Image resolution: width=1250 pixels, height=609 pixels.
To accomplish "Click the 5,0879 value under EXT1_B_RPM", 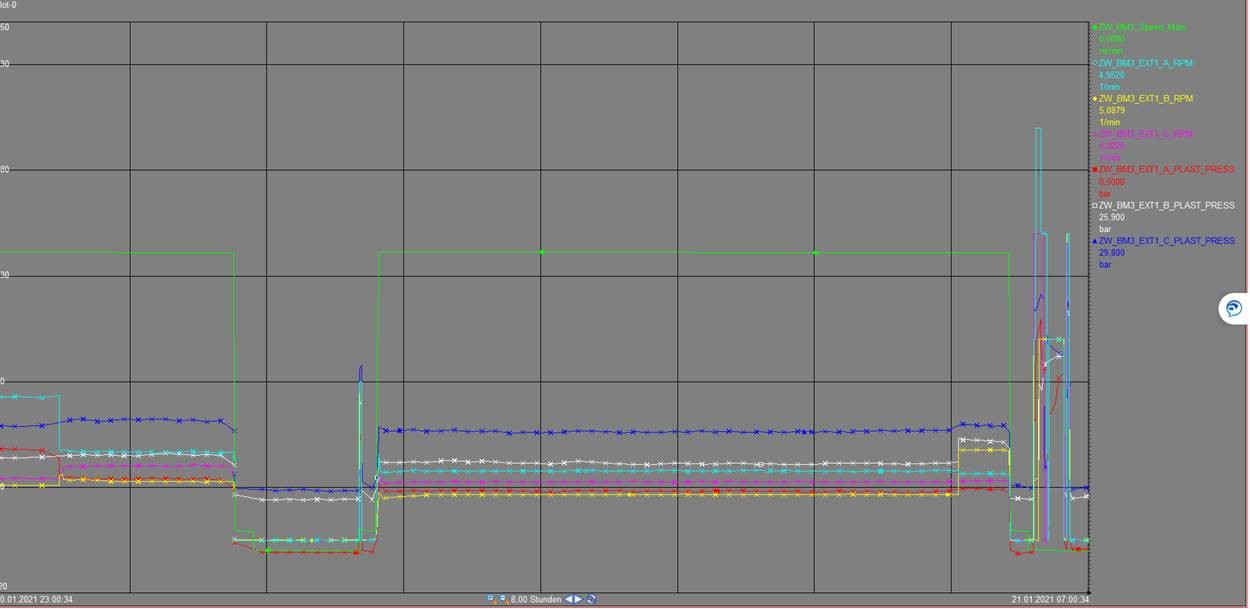I will 1112,110.
